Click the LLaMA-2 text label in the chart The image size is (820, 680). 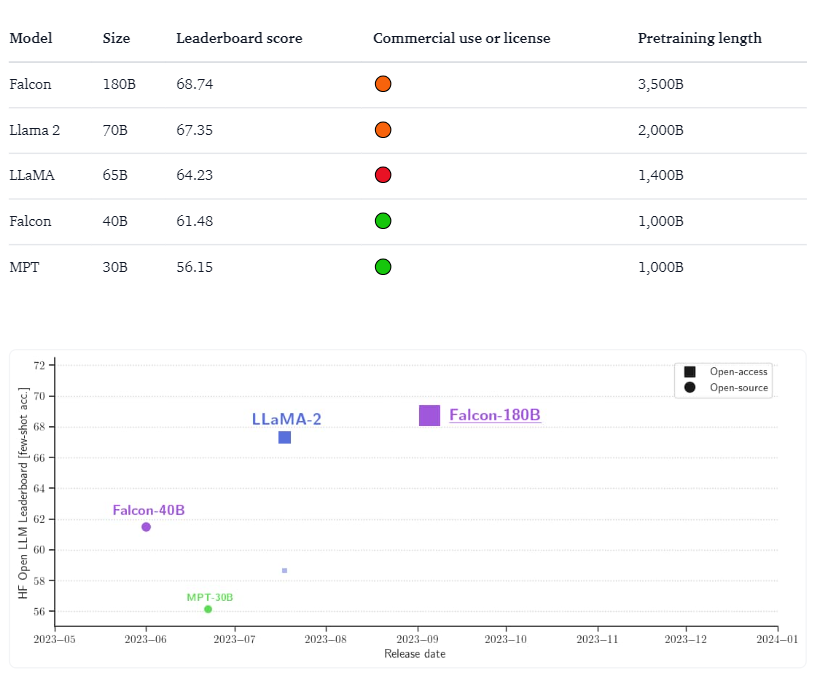tap(286, 419)
